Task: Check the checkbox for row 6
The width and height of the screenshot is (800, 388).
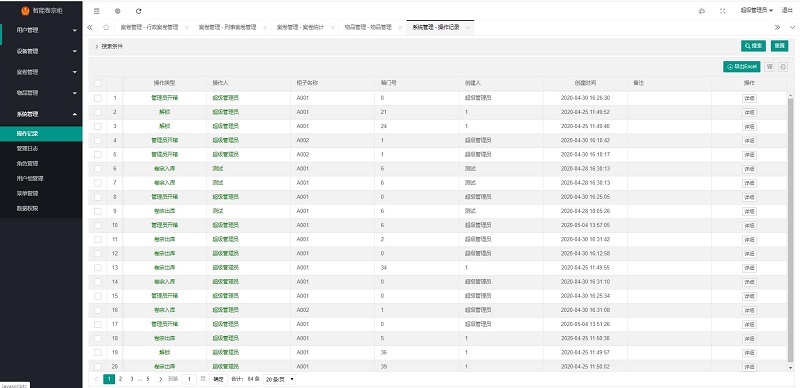Action: (97, 168)
